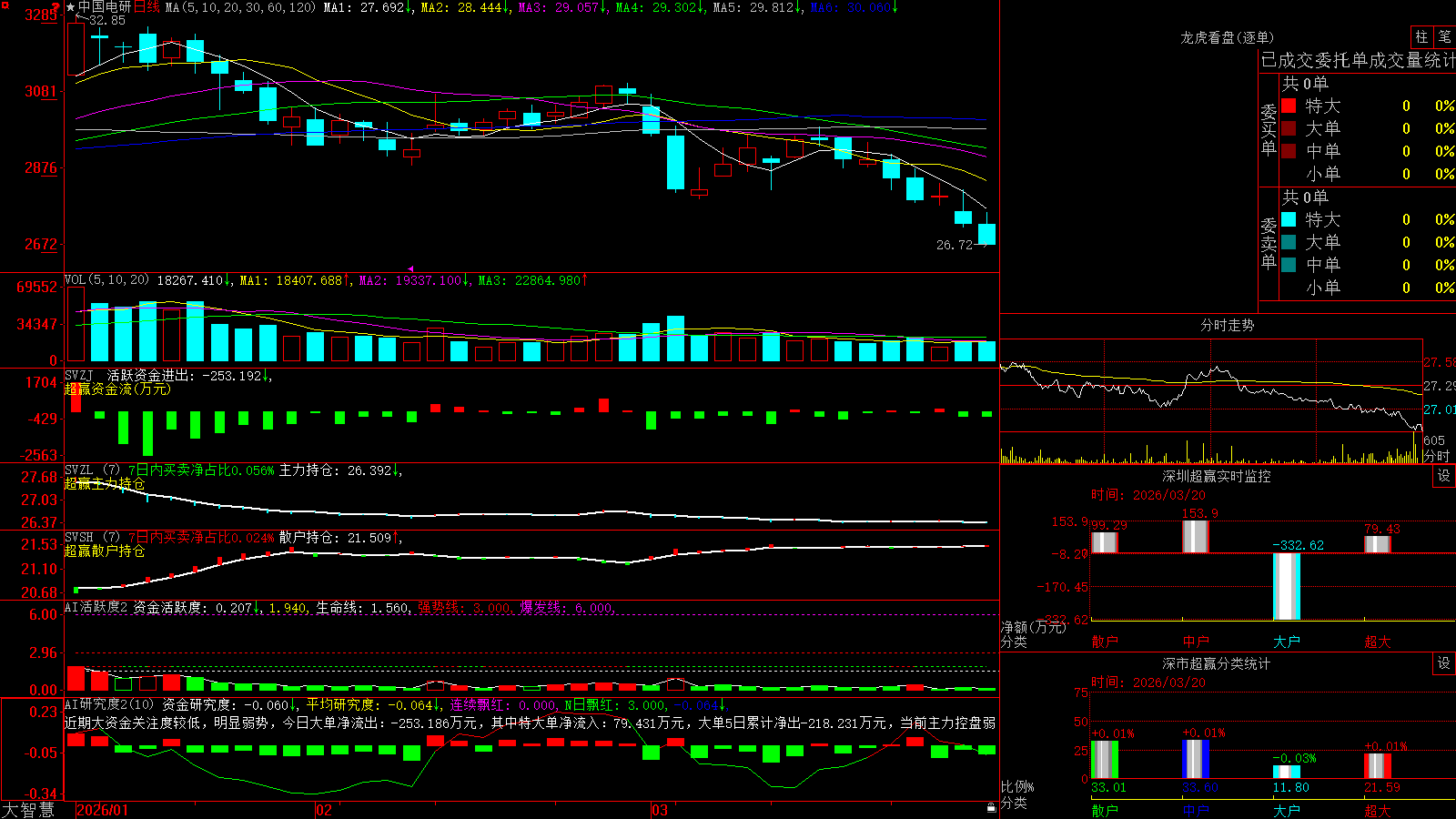
Task: Click the 分时 label beside the intraday volume
Action: tap(1436, 456)
